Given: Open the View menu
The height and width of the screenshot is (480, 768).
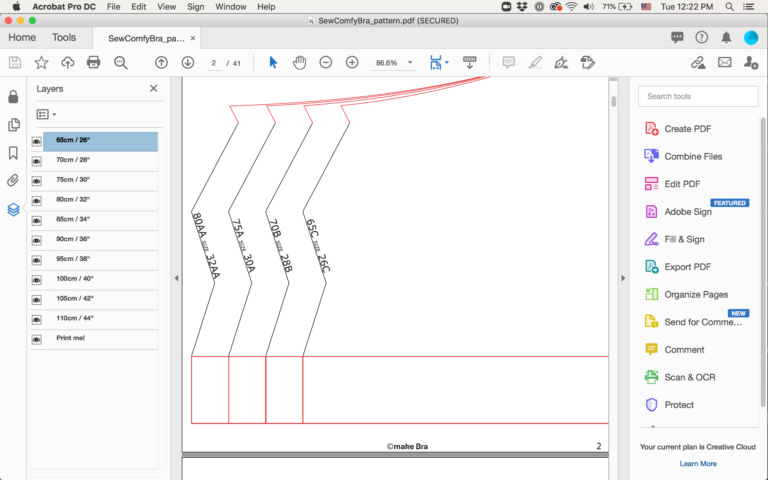Looking at the screenshot, I should click(x=166, y=7).
